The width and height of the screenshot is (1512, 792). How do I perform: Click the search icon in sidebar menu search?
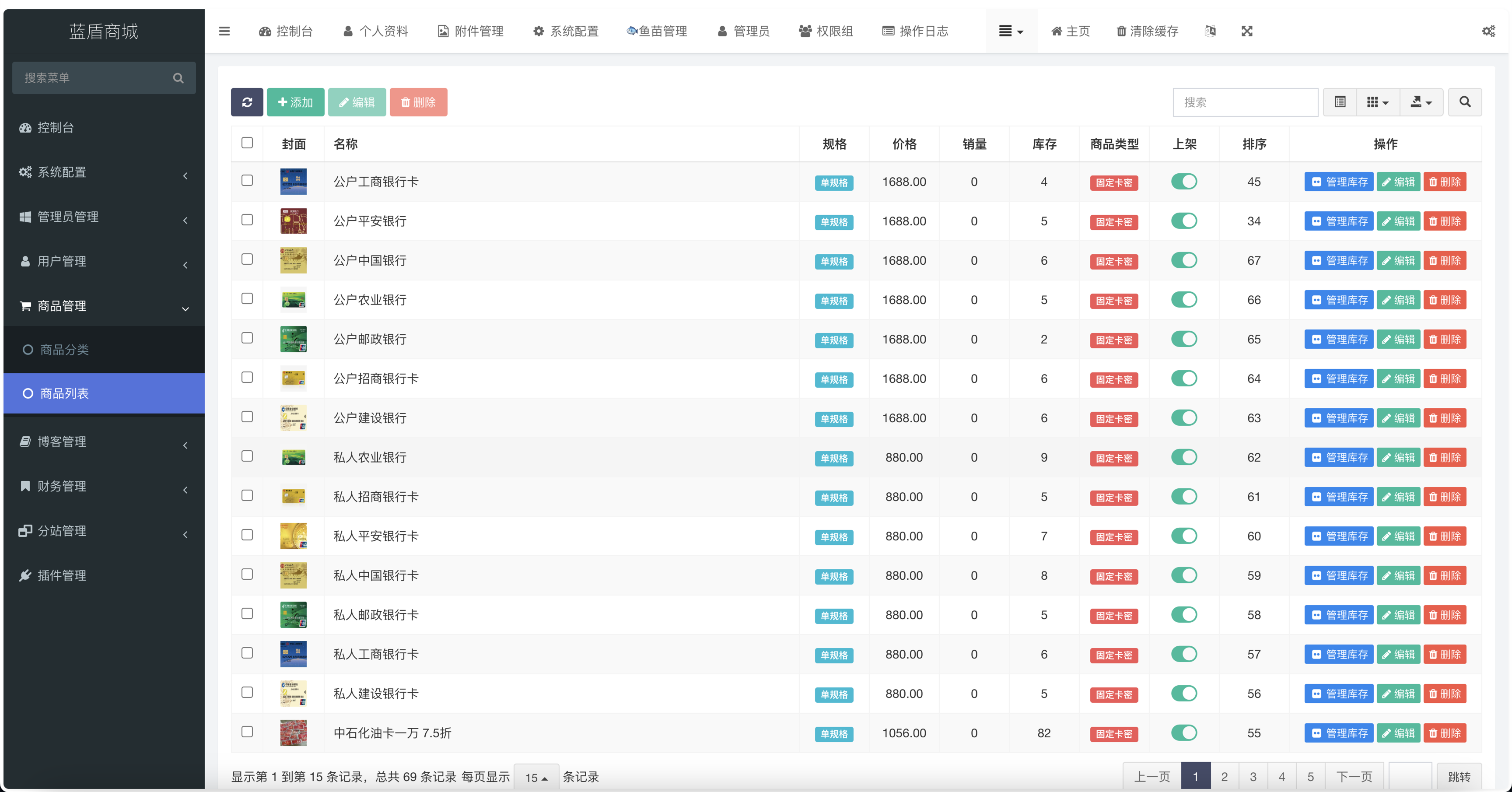178,78
